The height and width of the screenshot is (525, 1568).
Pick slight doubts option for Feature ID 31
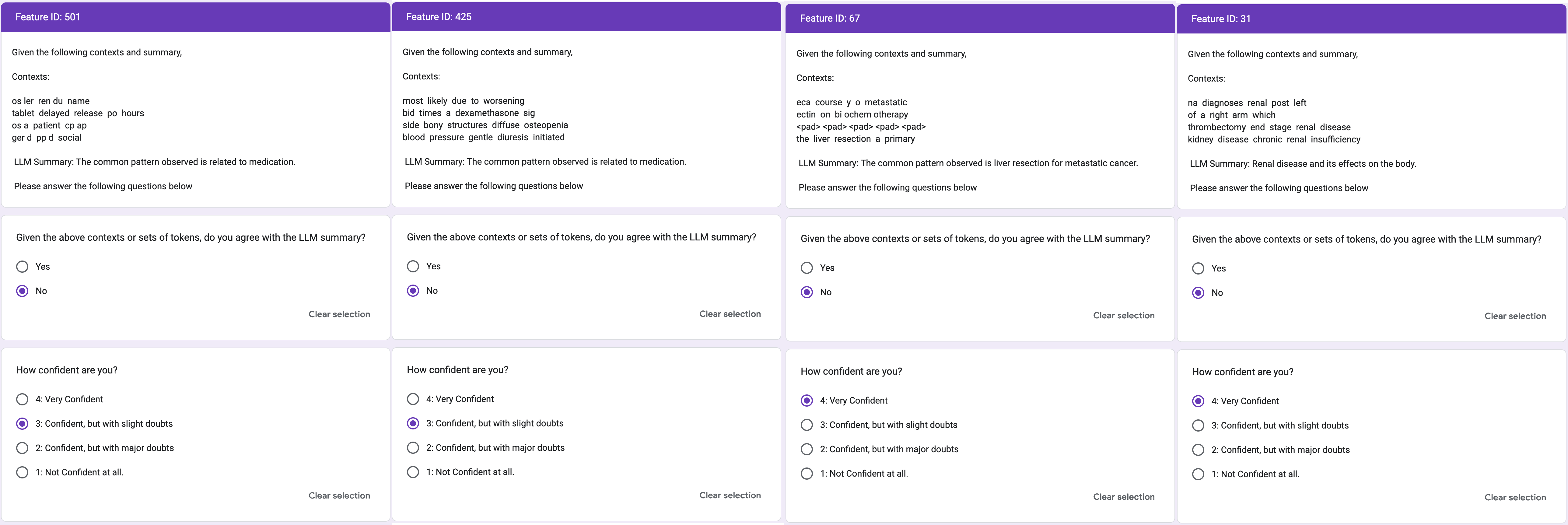(1199, 426)
